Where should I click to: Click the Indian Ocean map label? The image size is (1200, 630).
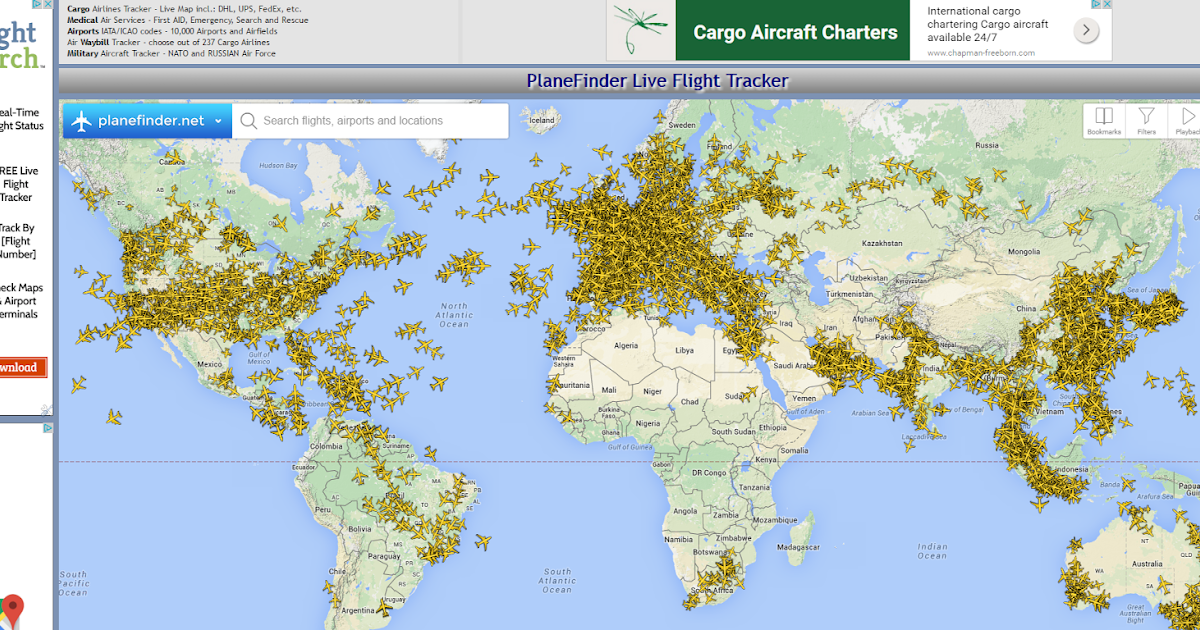(x=932, y=551)
